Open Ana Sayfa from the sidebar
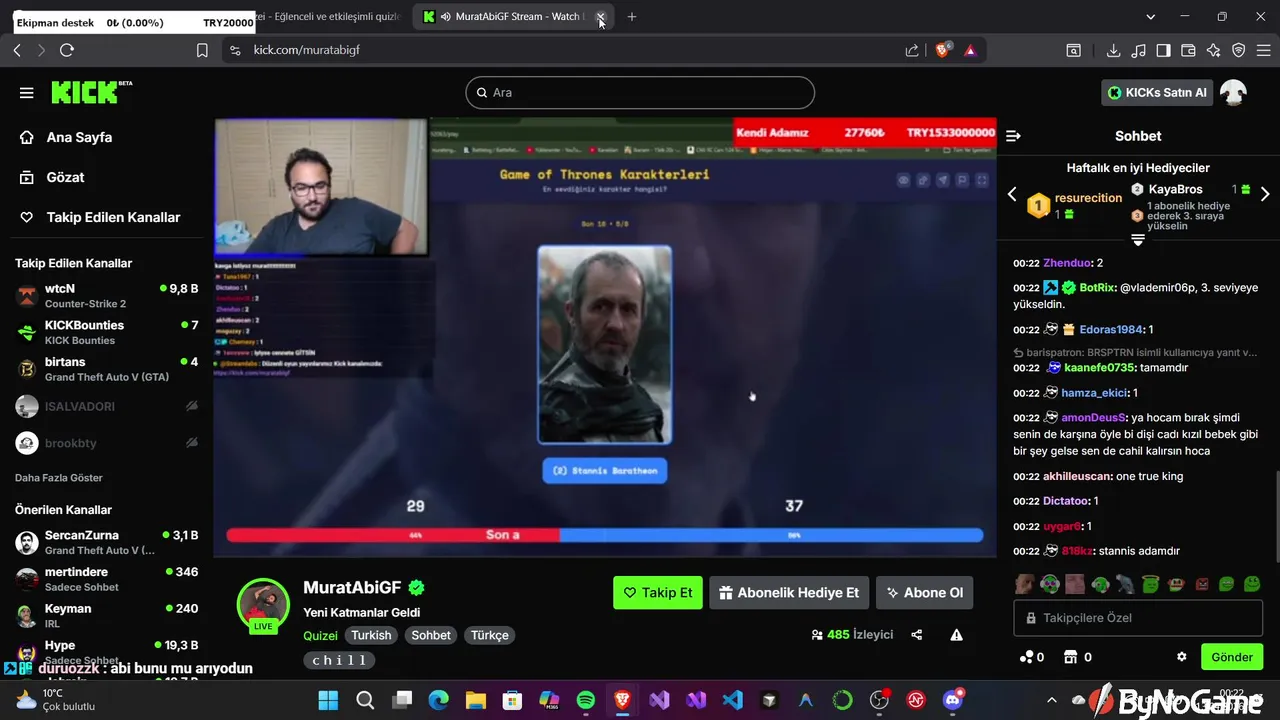The image size is (1280, 720). click(x=79, y=137)
